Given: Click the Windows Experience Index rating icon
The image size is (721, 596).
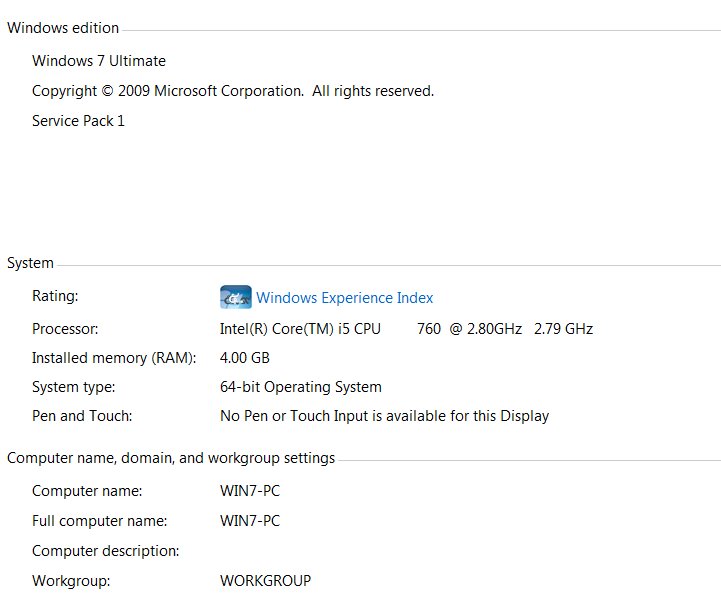Looking at the screenshot, I should coord(235,297).
